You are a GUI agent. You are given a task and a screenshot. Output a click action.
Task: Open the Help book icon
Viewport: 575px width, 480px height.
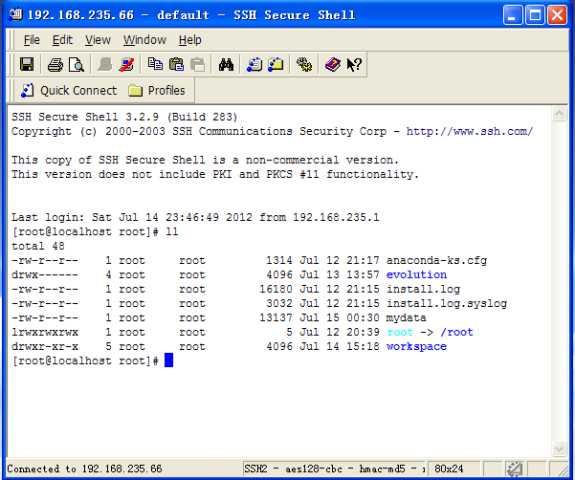click(x=333, y=65)
